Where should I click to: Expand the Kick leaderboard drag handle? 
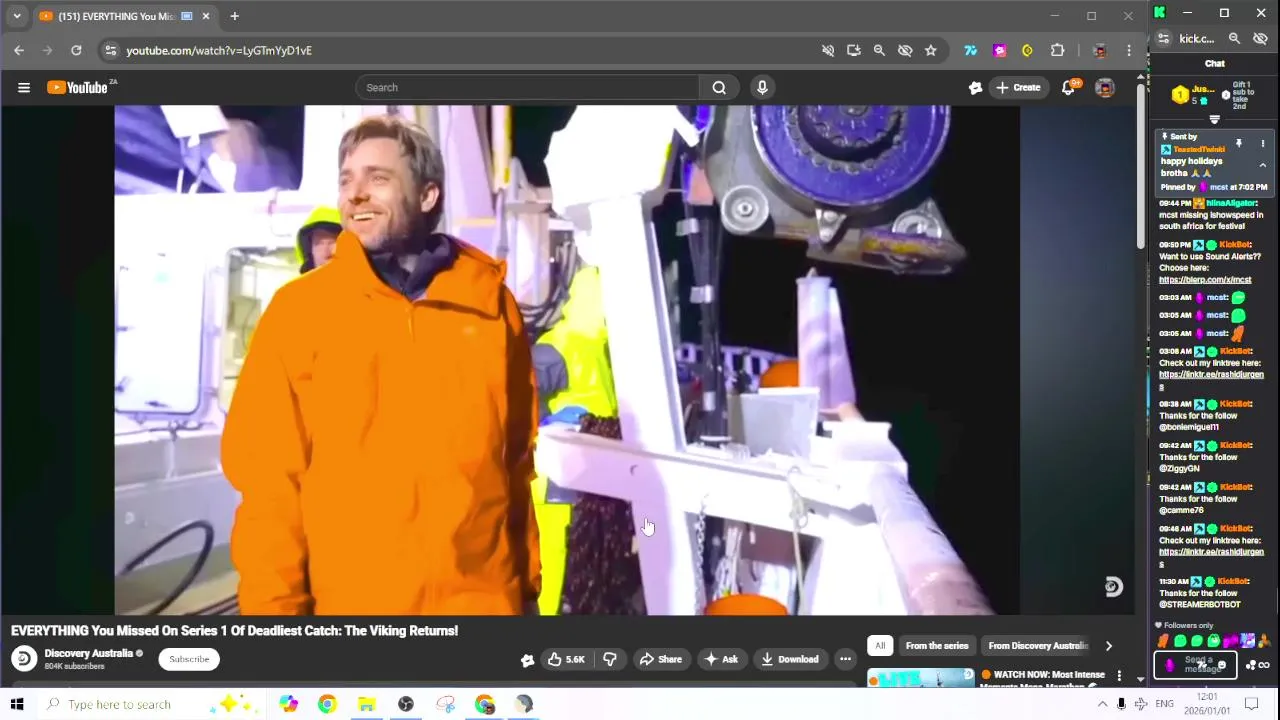(1214, 120)
